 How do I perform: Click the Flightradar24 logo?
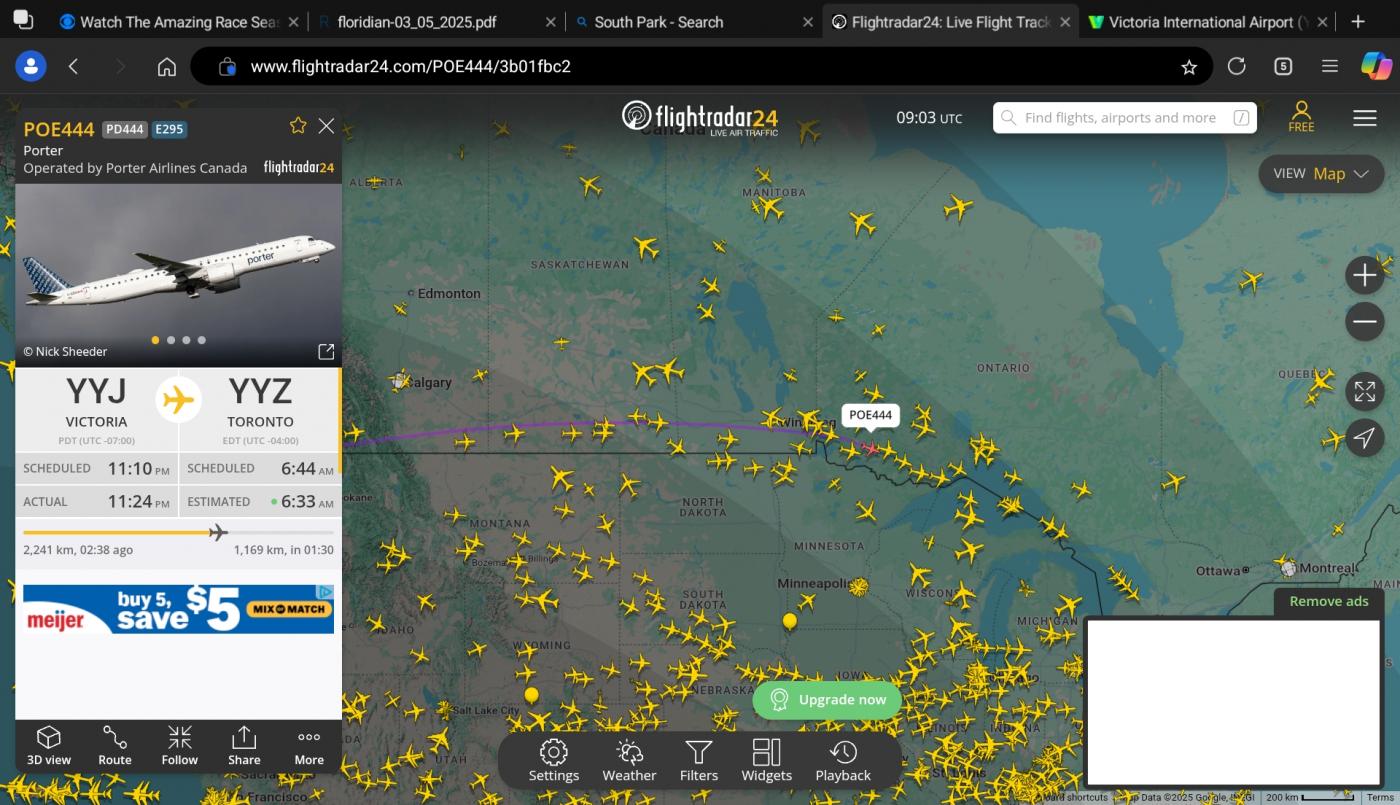pos(700,117)
